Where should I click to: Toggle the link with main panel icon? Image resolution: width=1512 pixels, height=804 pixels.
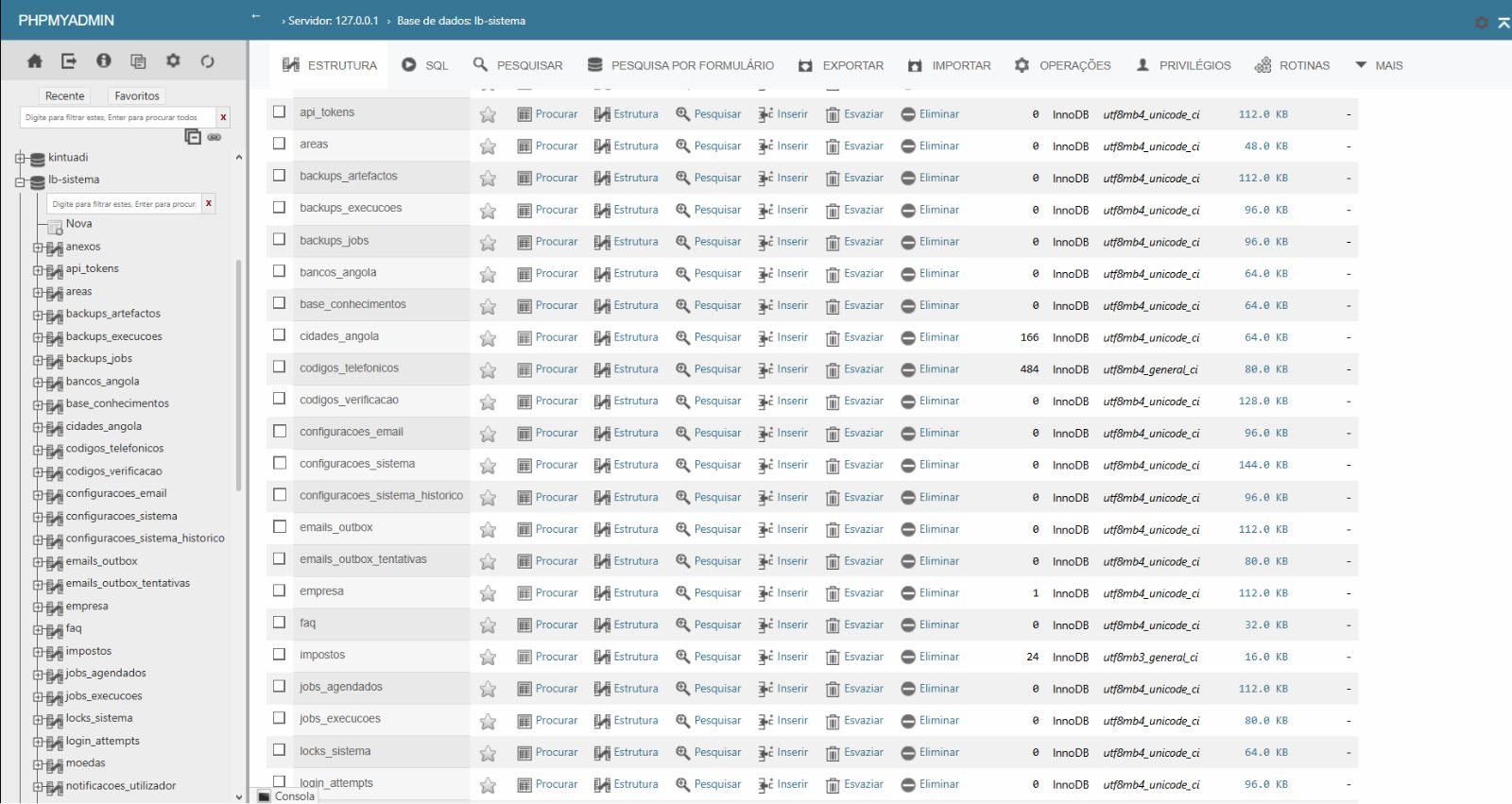pyautogui.click(x=215, y=137)
